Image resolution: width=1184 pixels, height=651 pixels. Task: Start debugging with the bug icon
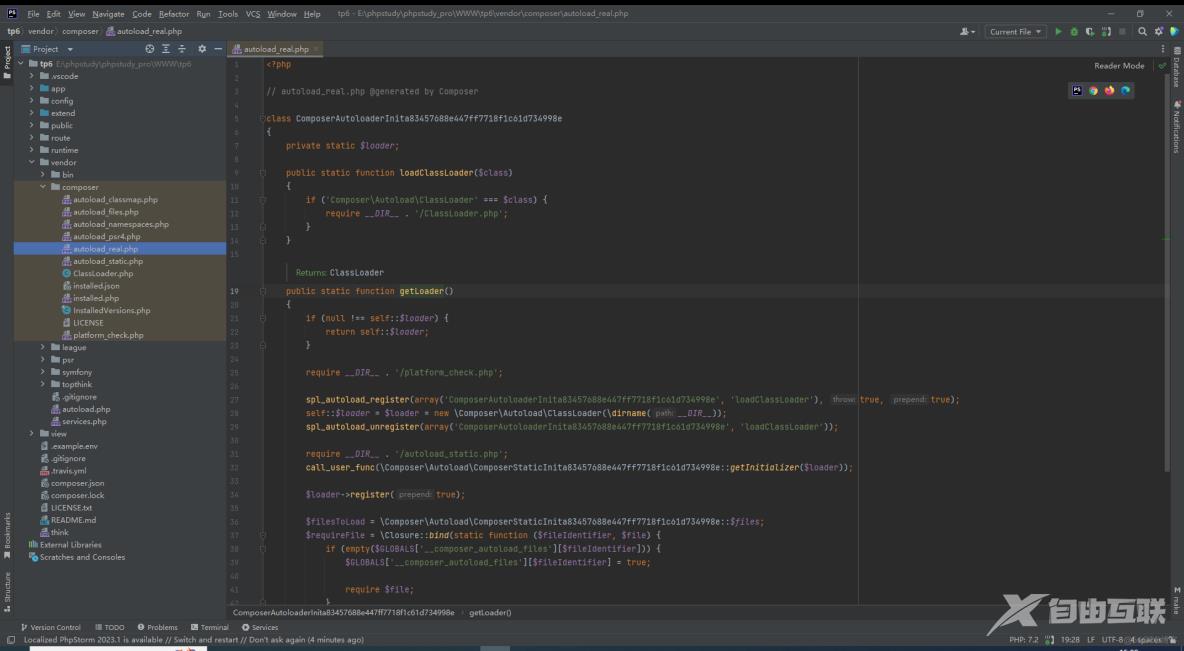[1075, 31]
